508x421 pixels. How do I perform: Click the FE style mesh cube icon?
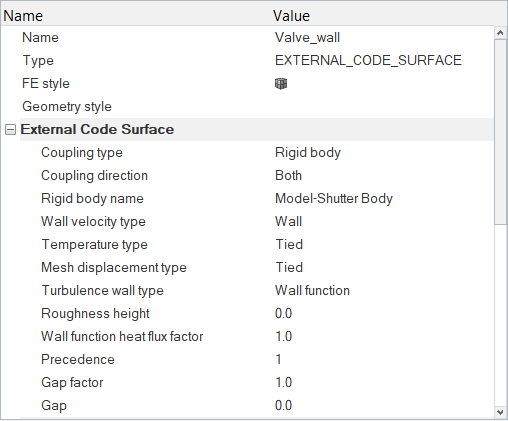coord(281,83)
